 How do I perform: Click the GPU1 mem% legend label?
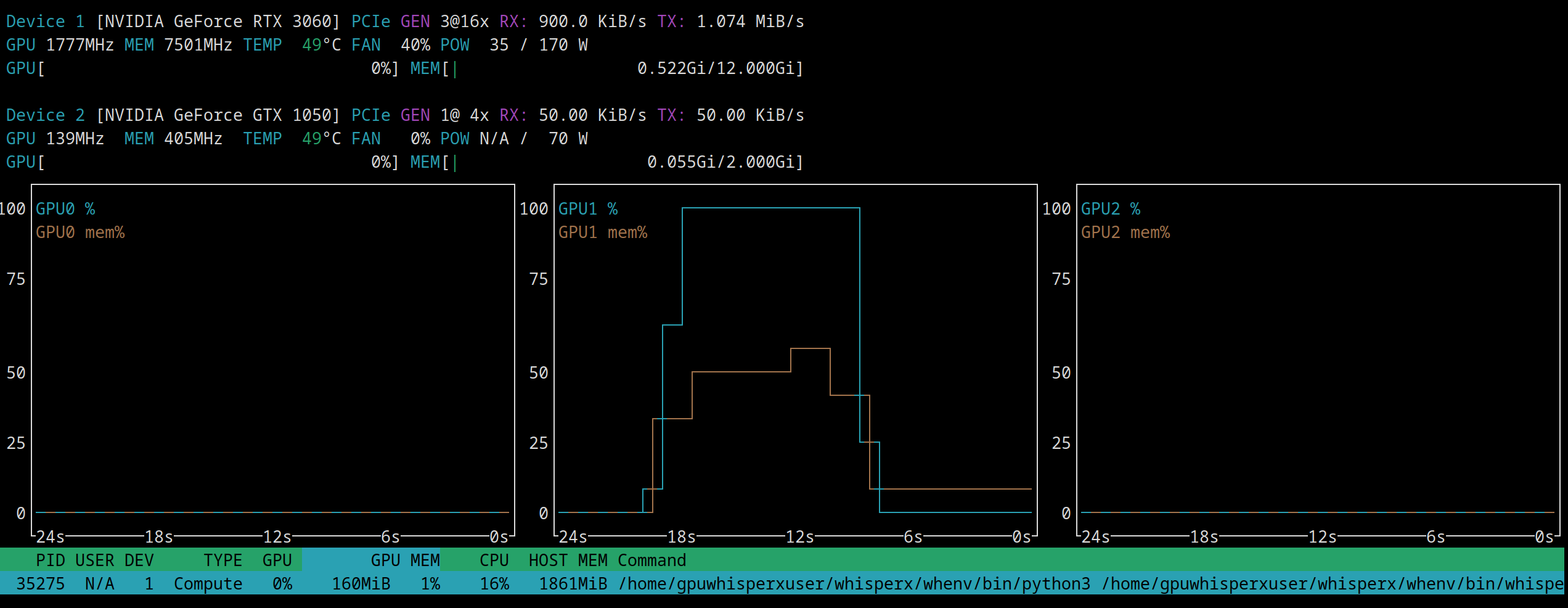[603, 232]
